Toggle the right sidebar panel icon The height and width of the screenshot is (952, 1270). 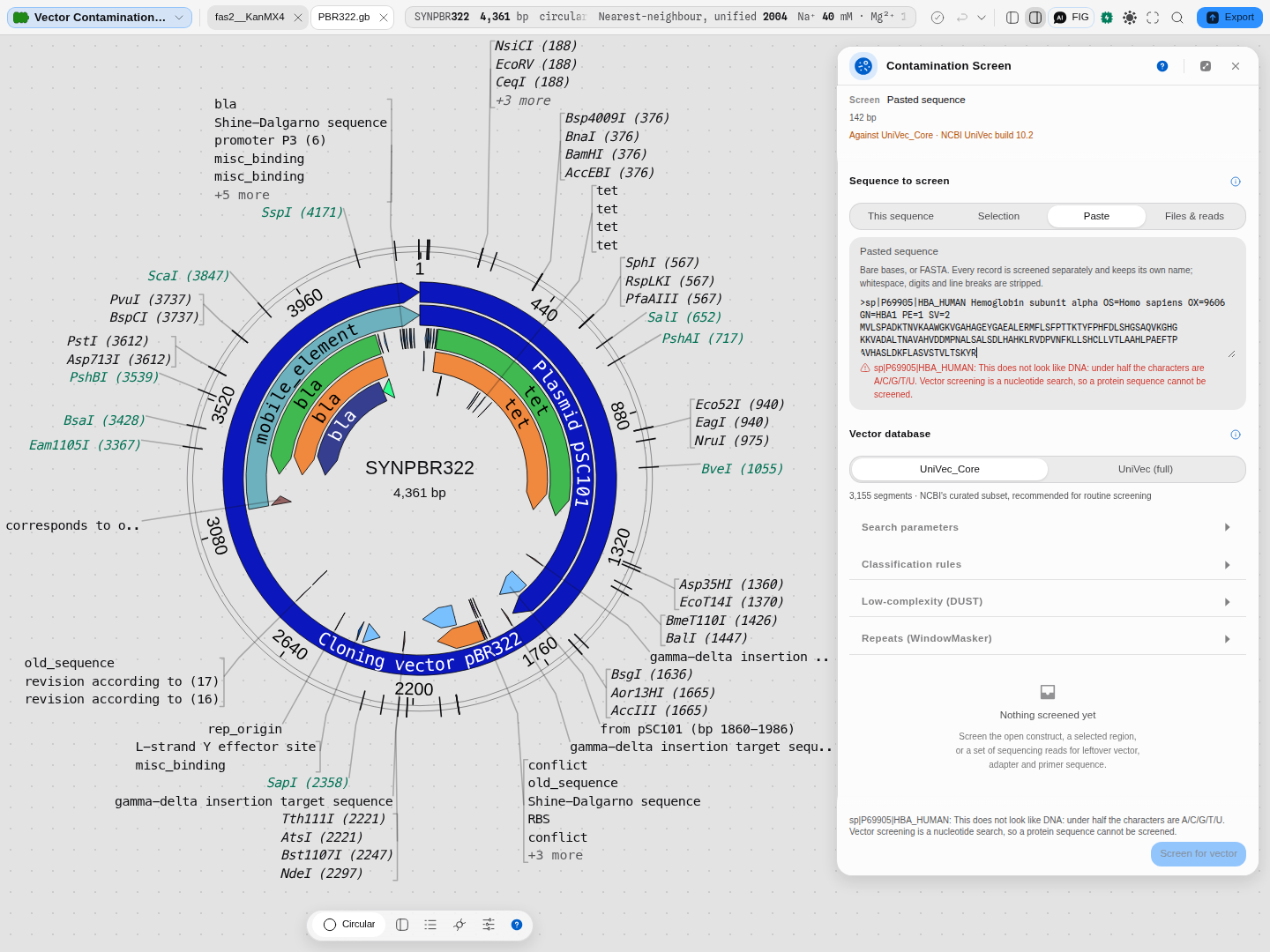pos(1035,18)
